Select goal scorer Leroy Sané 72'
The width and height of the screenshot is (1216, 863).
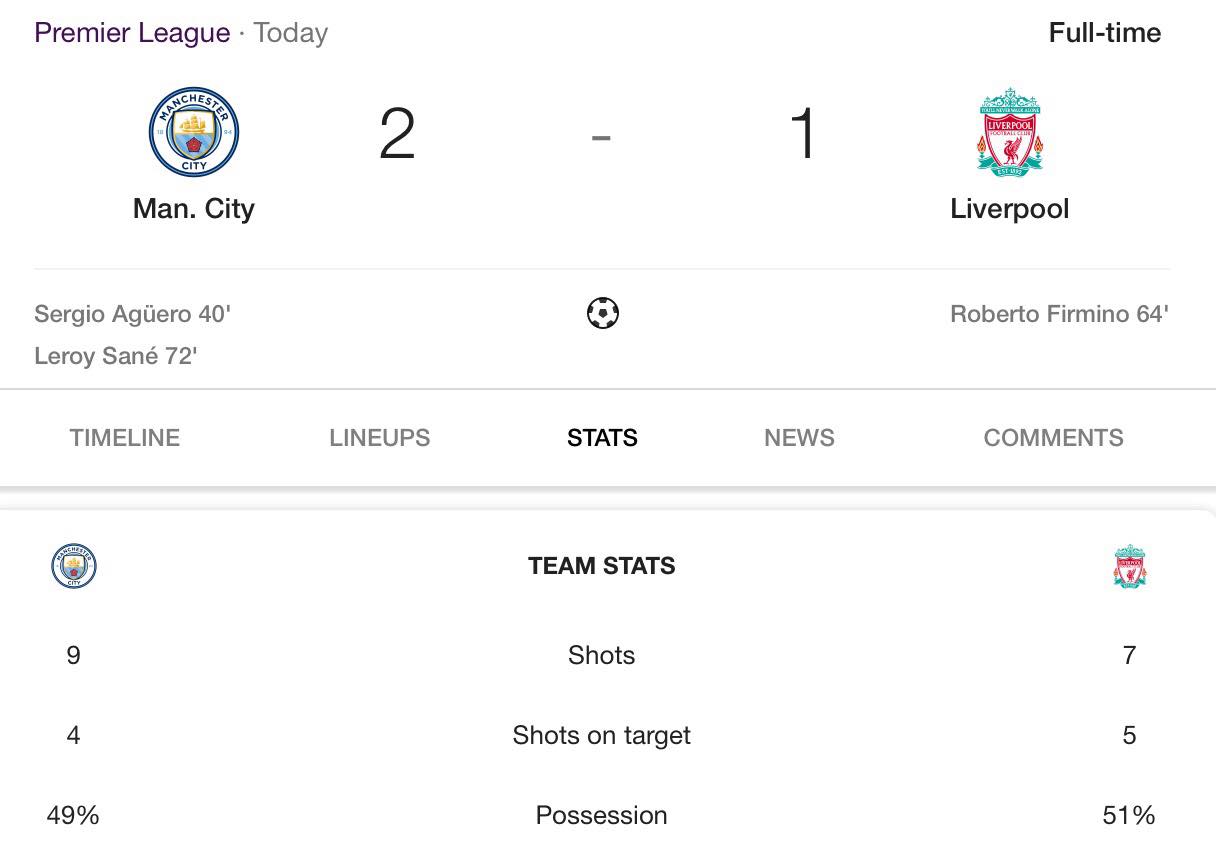pyautogui.click(x=116, y=356)
